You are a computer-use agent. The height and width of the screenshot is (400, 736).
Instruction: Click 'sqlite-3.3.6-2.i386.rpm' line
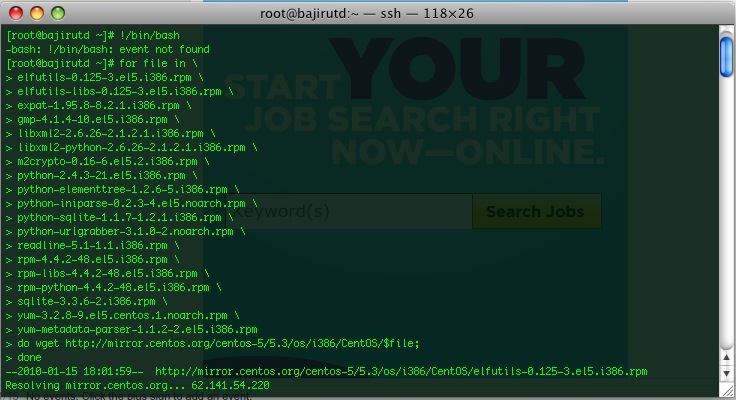pyautogui.click(x=86, y=301)
